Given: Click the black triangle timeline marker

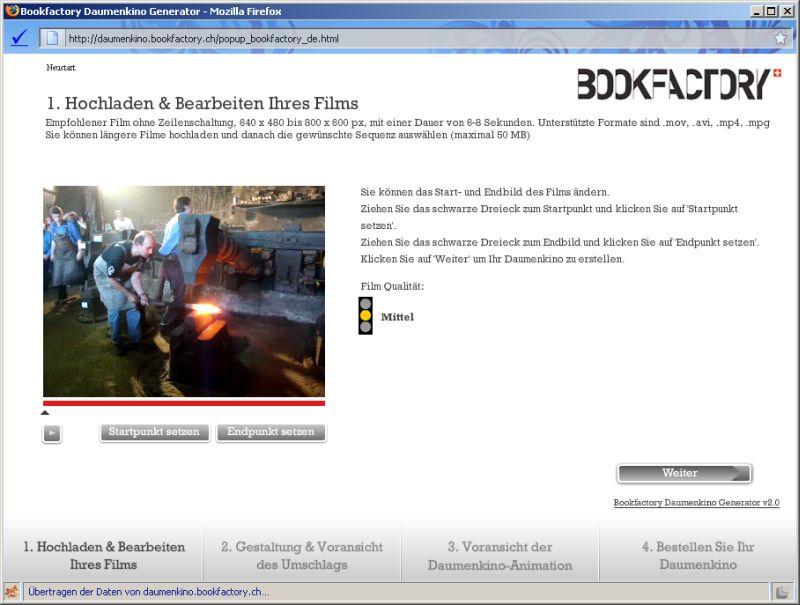Looking at the screenshot, I should (x=45, y=412).
